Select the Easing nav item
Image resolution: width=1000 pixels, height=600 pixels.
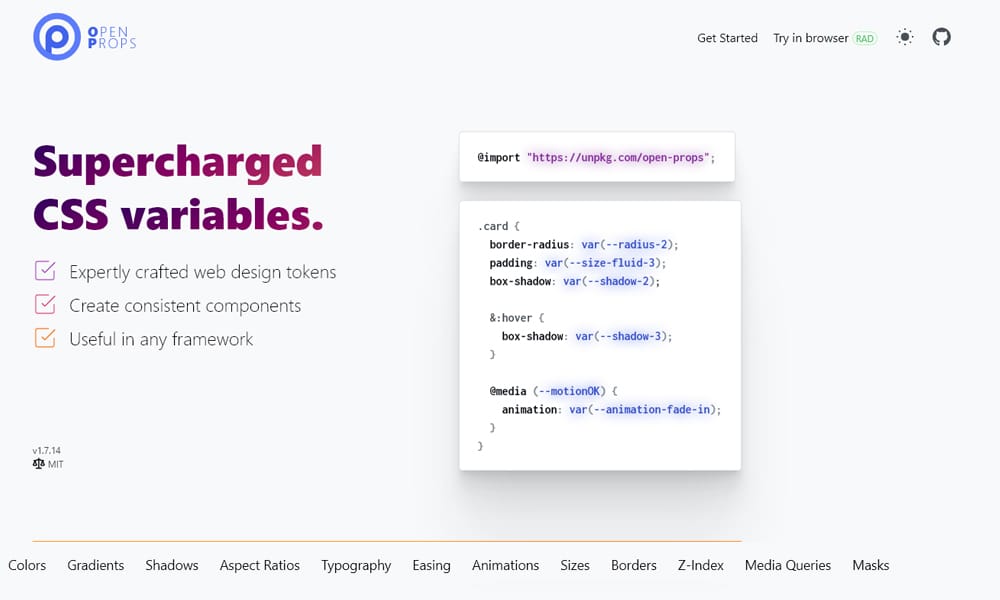pyautogui.click(x=431, y=565)
